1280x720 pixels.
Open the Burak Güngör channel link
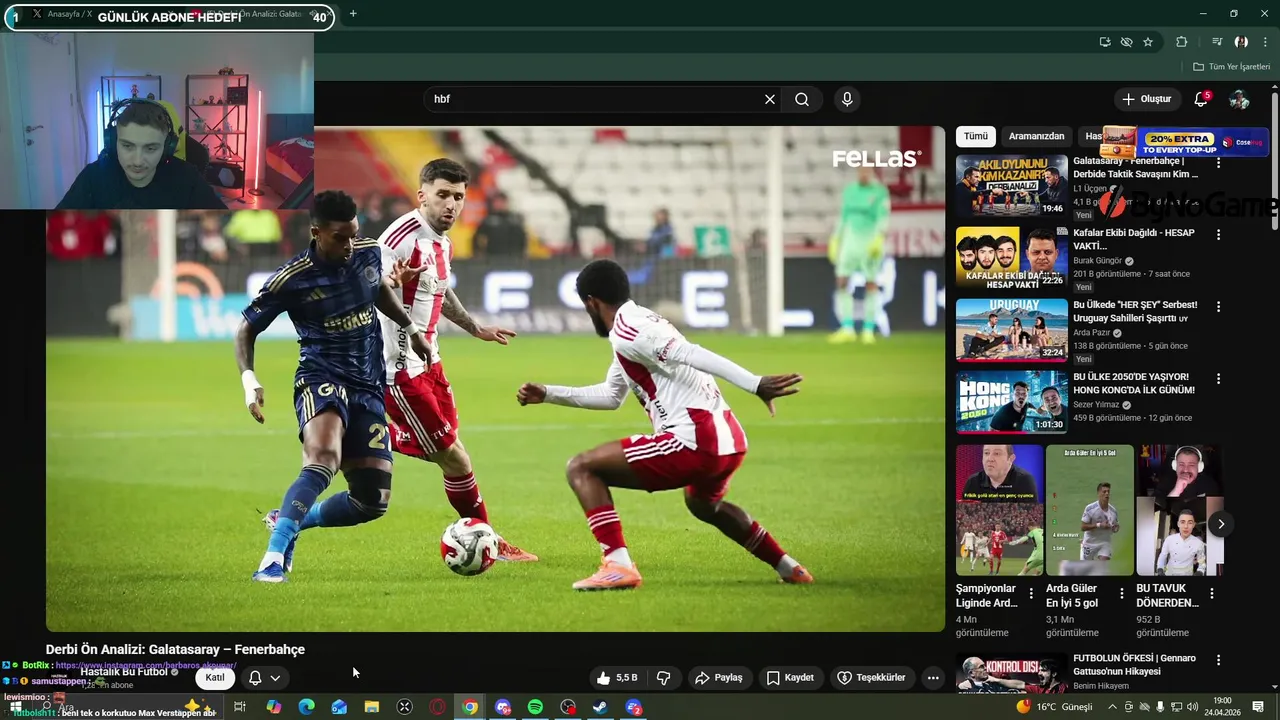(x=1097, y=261)
